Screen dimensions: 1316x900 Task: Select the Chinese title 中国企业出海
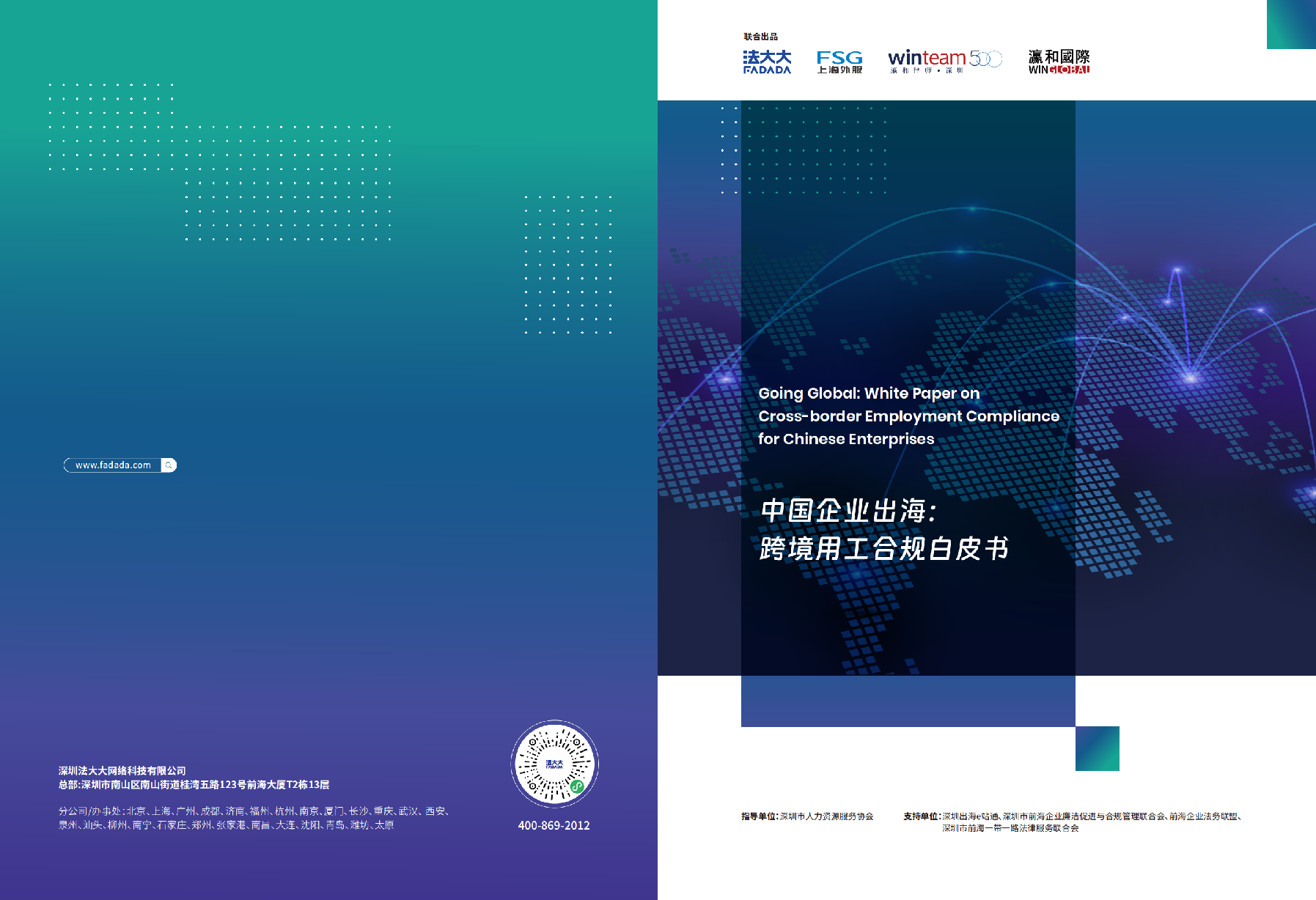tap(848, 511)
